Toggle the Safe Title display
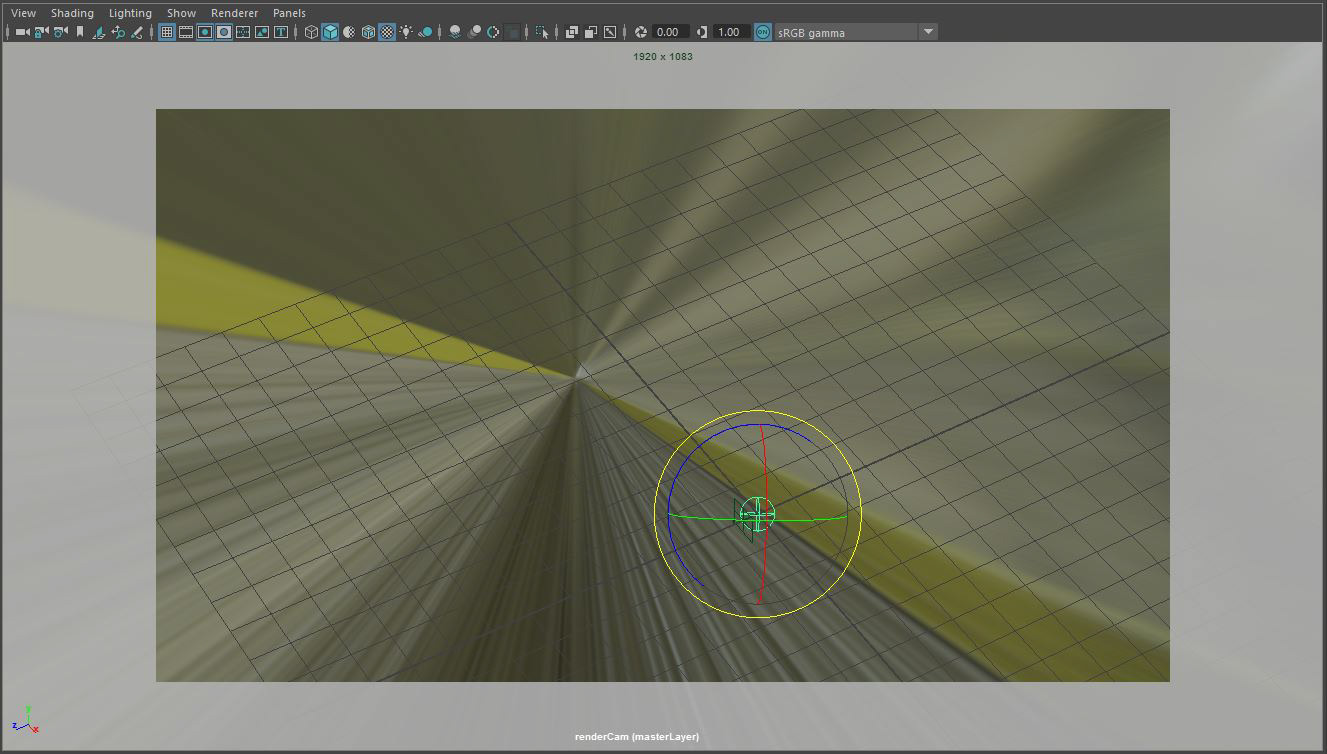 281,32
